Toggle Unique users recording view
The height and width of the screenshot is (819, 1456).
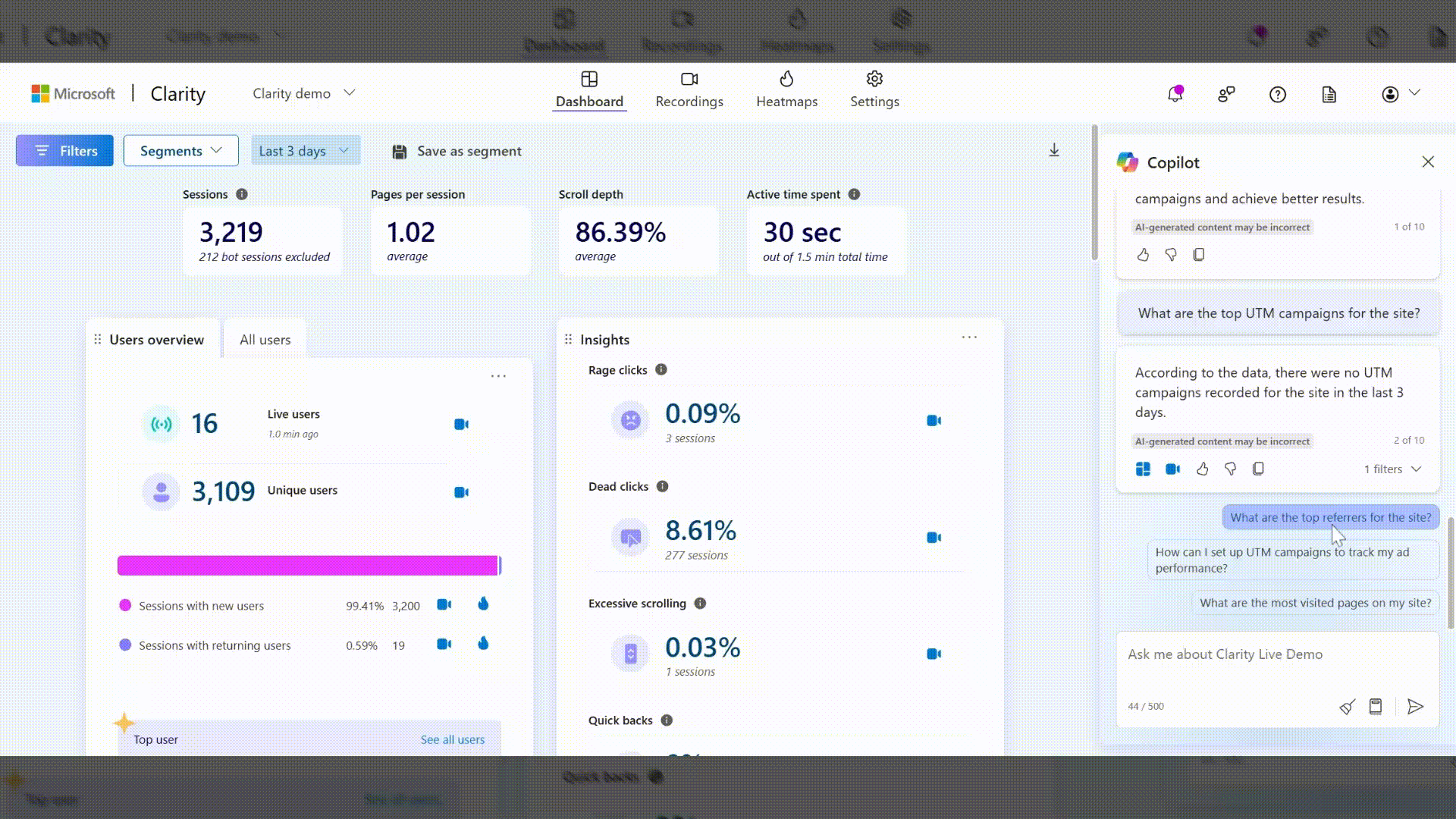click(x=461, y=491)
